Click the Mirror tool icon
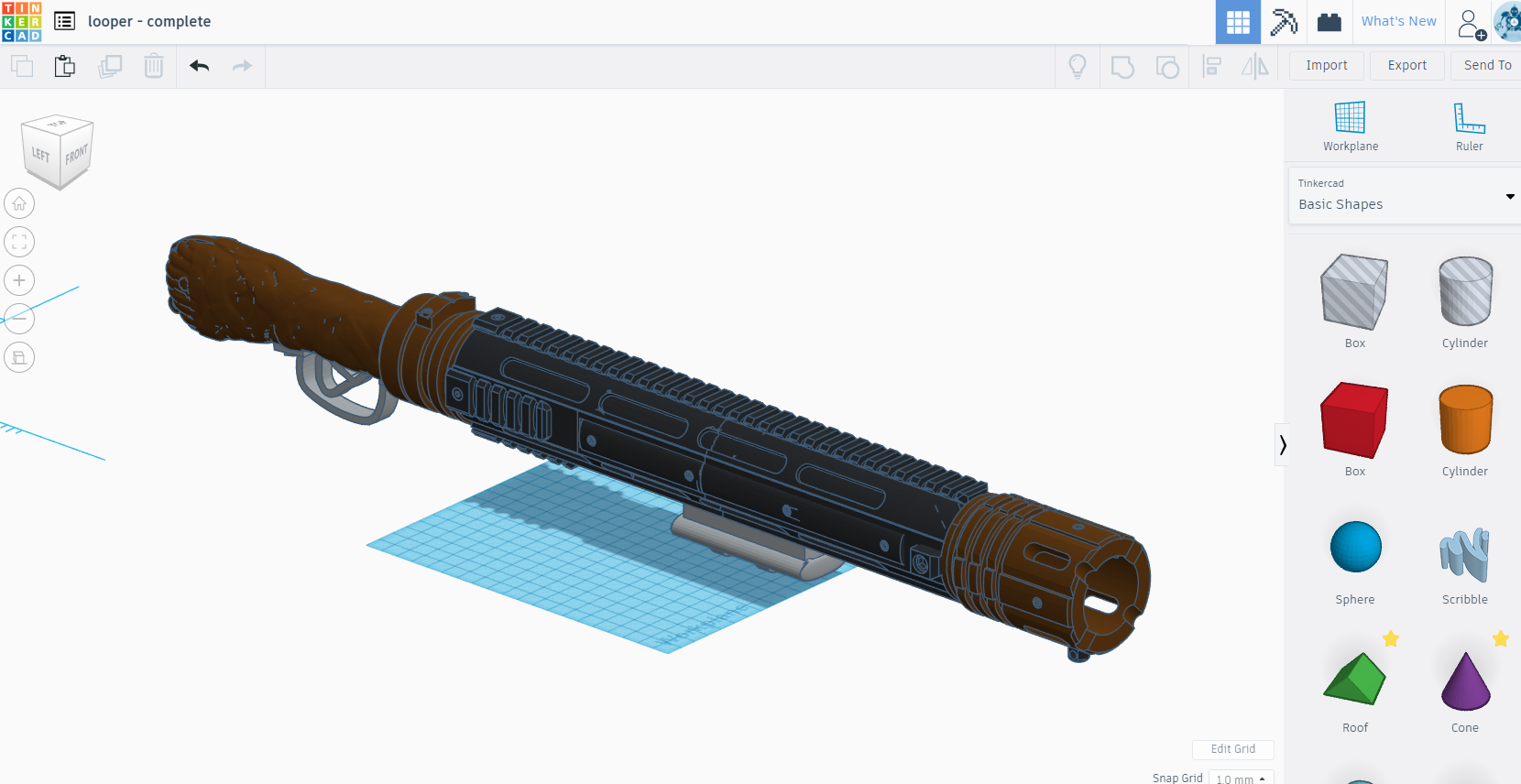 point(1255,66)
